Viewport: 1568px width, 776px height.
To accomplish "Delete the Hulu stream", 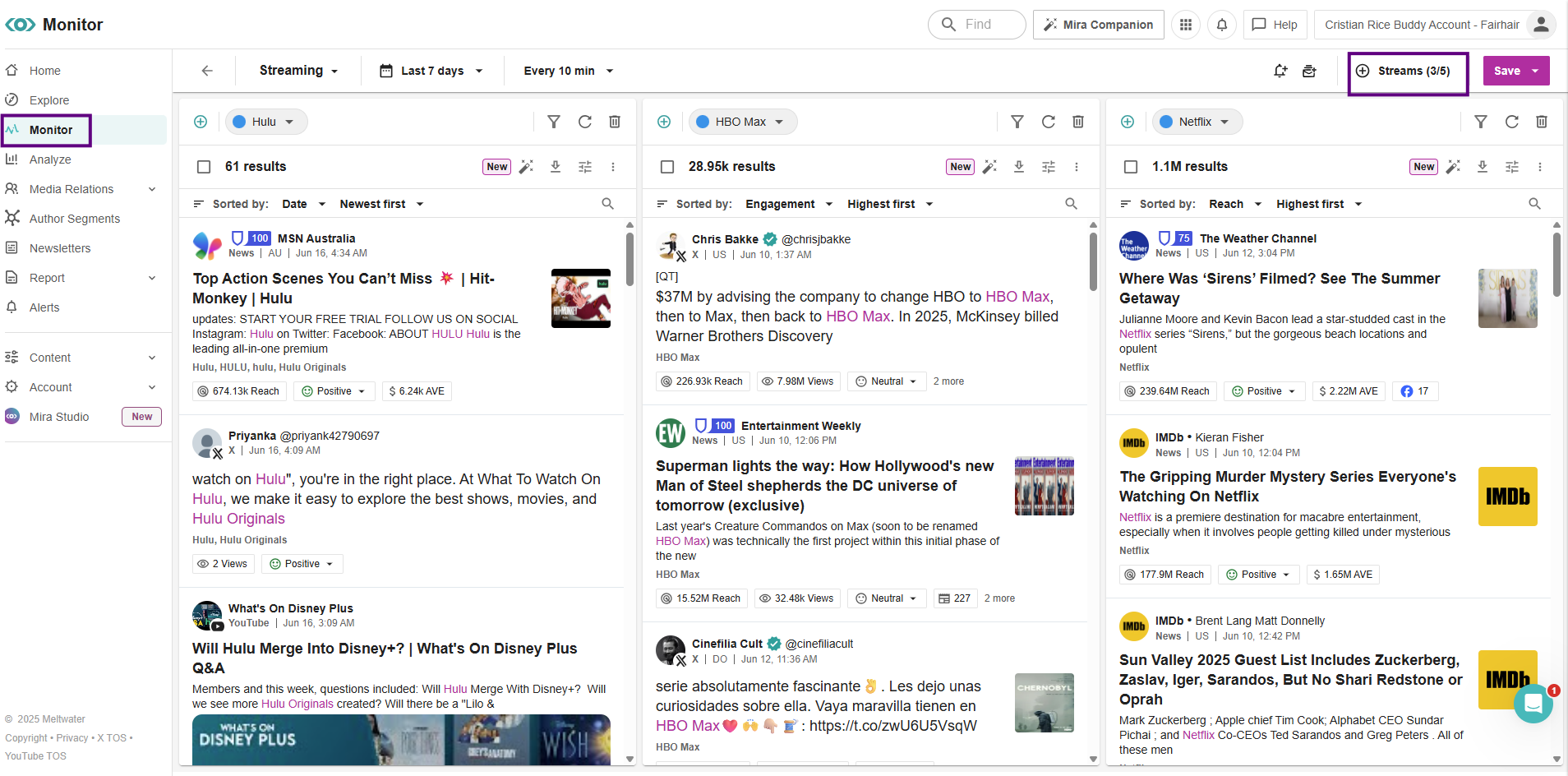I will click(615, 122).
